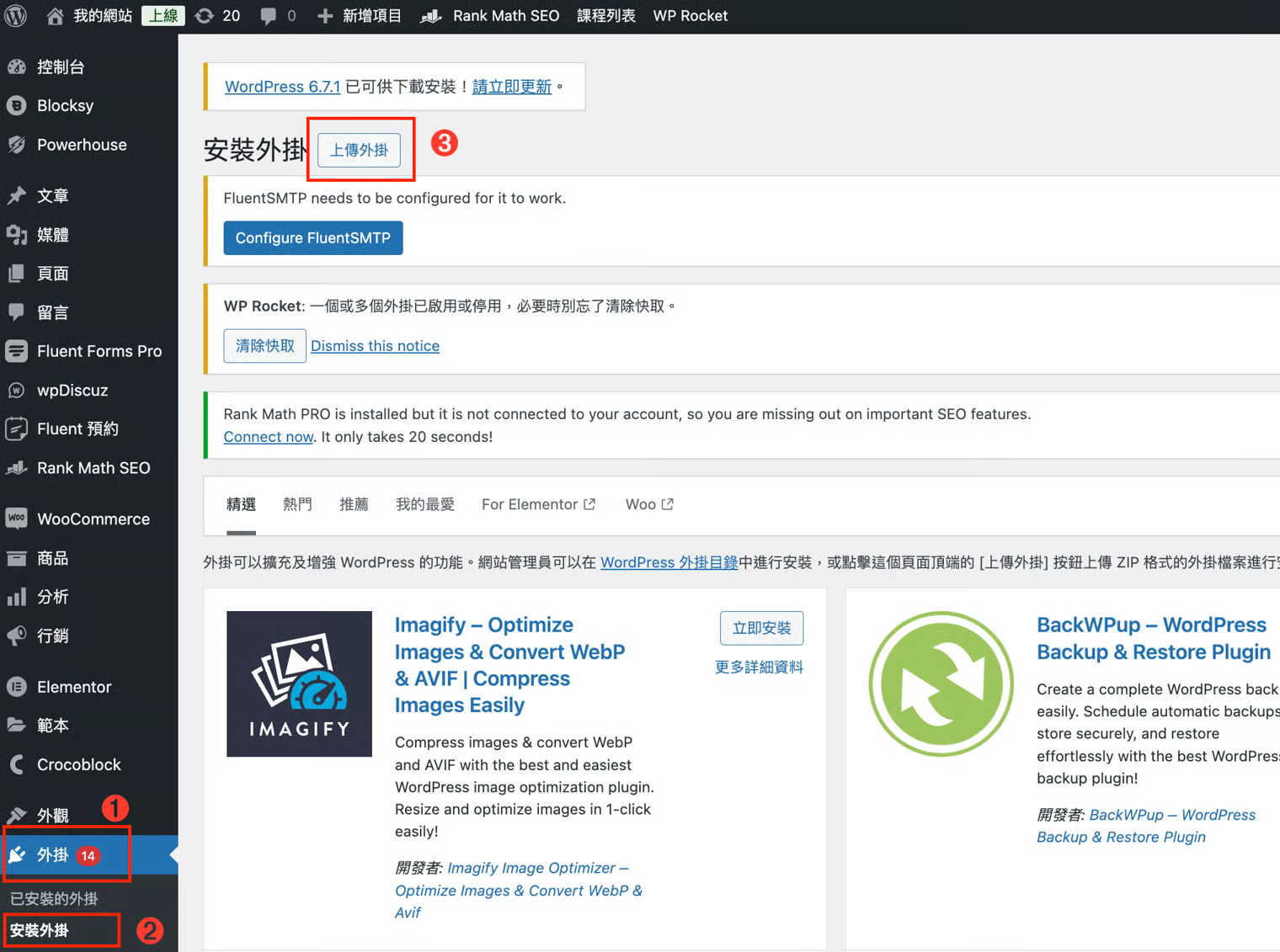Image resolution: width=1280 pixels, height=952 pixels.
Task: Click the 範本 folder icon
Action: tap(17, 725)
